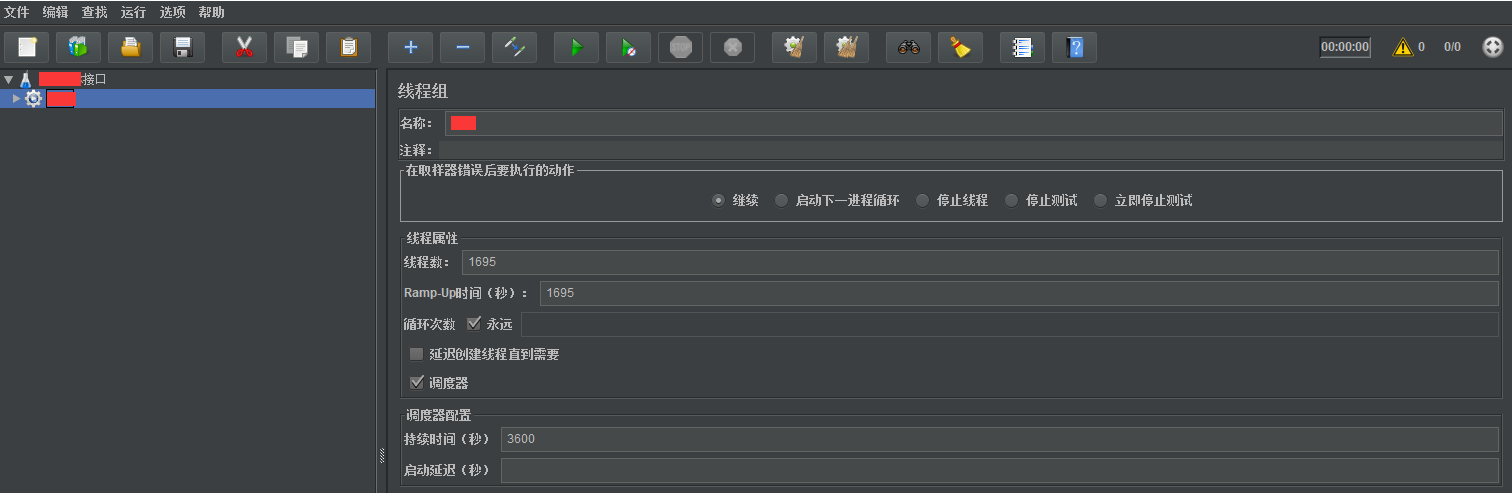
Task: Click the 线程数 field showing 1695
Action: point(980,262)
